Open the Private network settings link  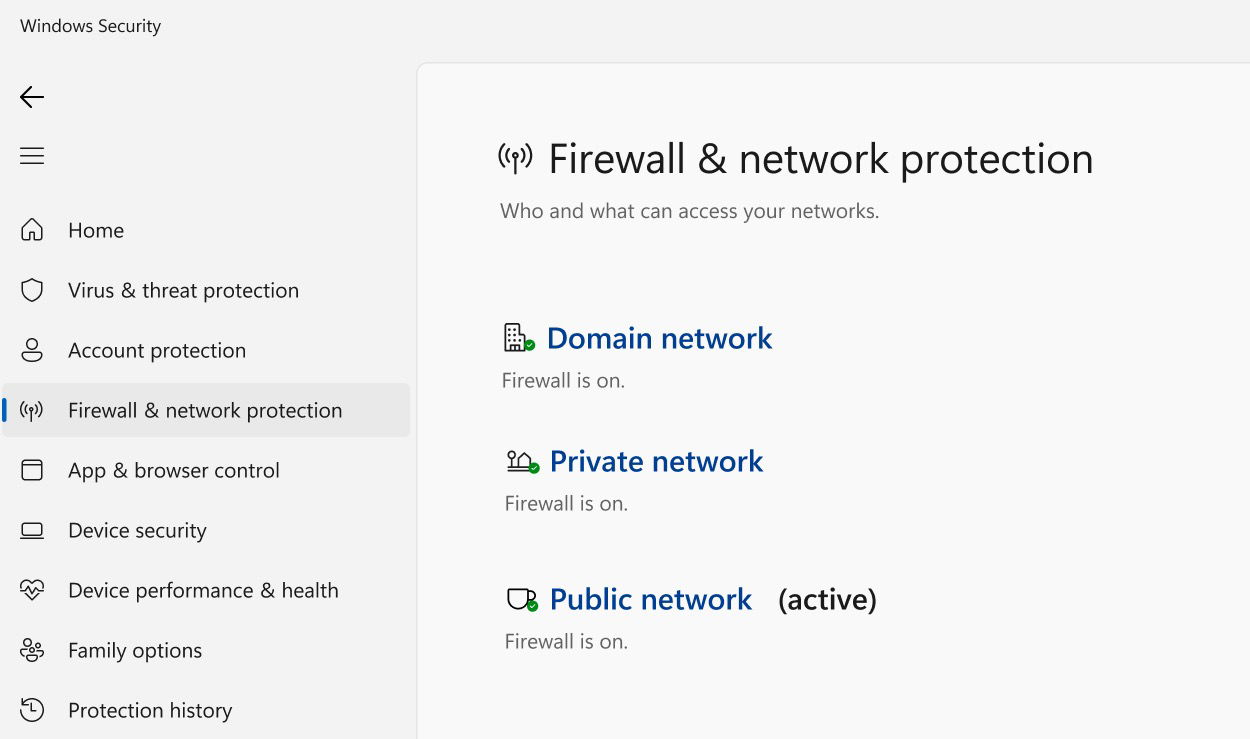pyautogui.click(x=656, y=461)
